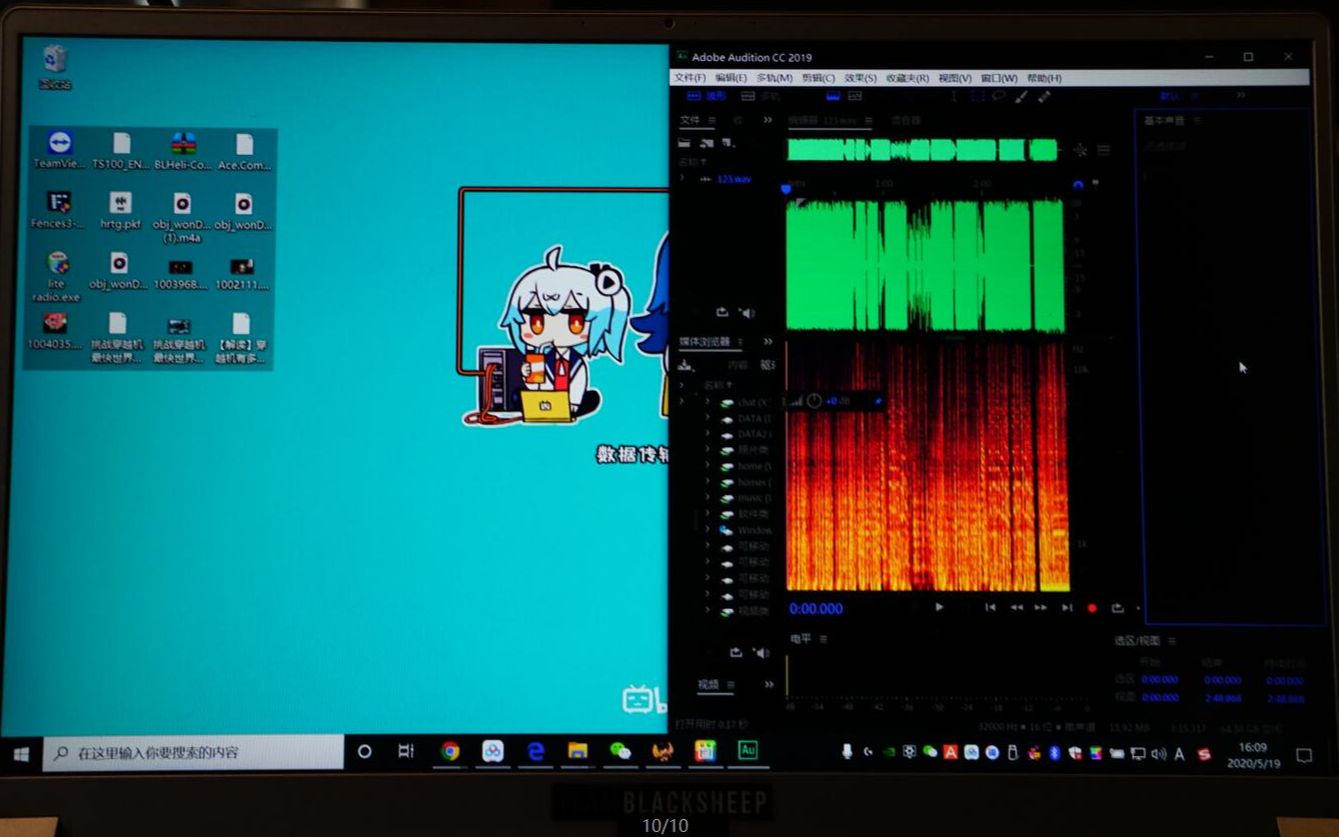The width and height of the screenshot is (1339, 837).
Task: Adjust the HUD volume gain knob
Action: coord(814,401)
